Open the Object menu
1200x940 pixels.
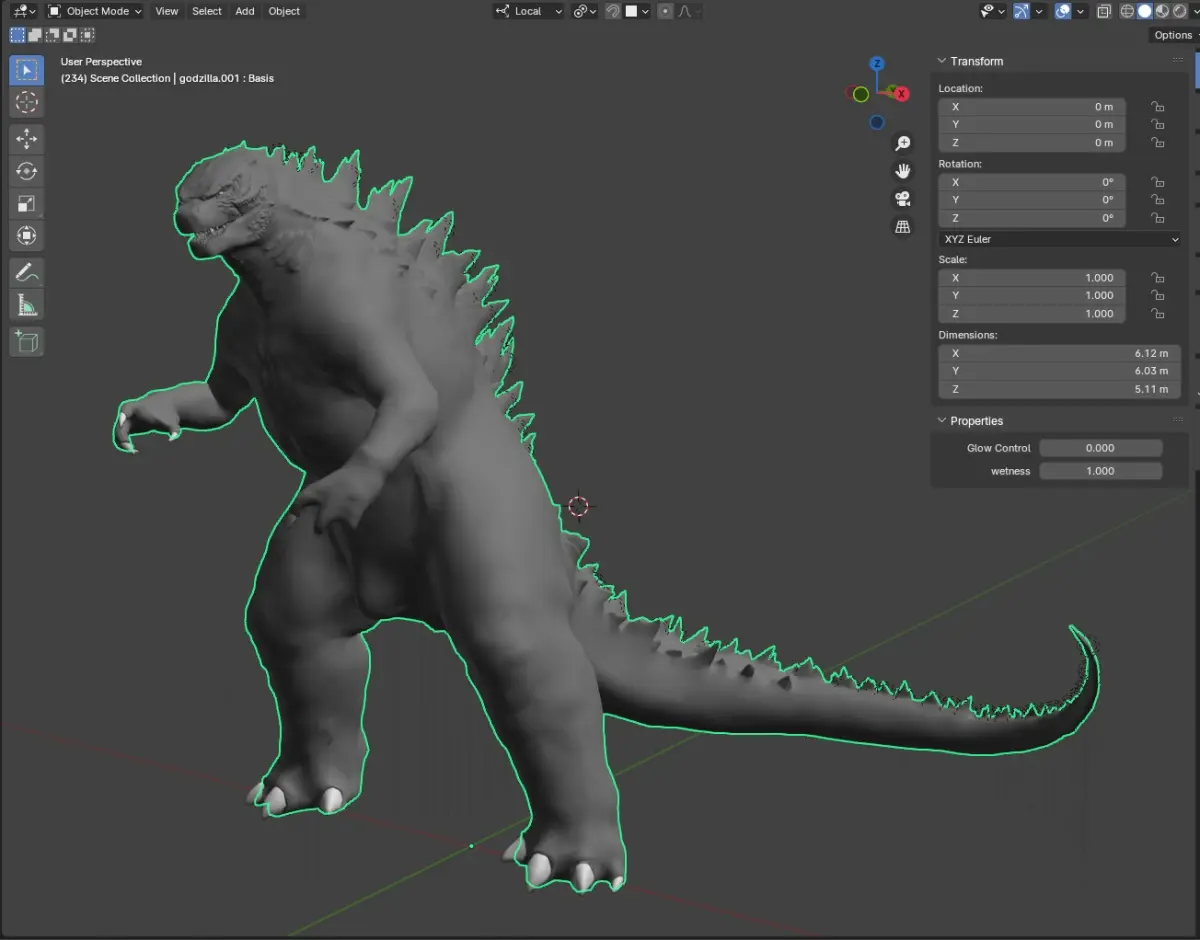pyautogui.click(x=284, y=11)
